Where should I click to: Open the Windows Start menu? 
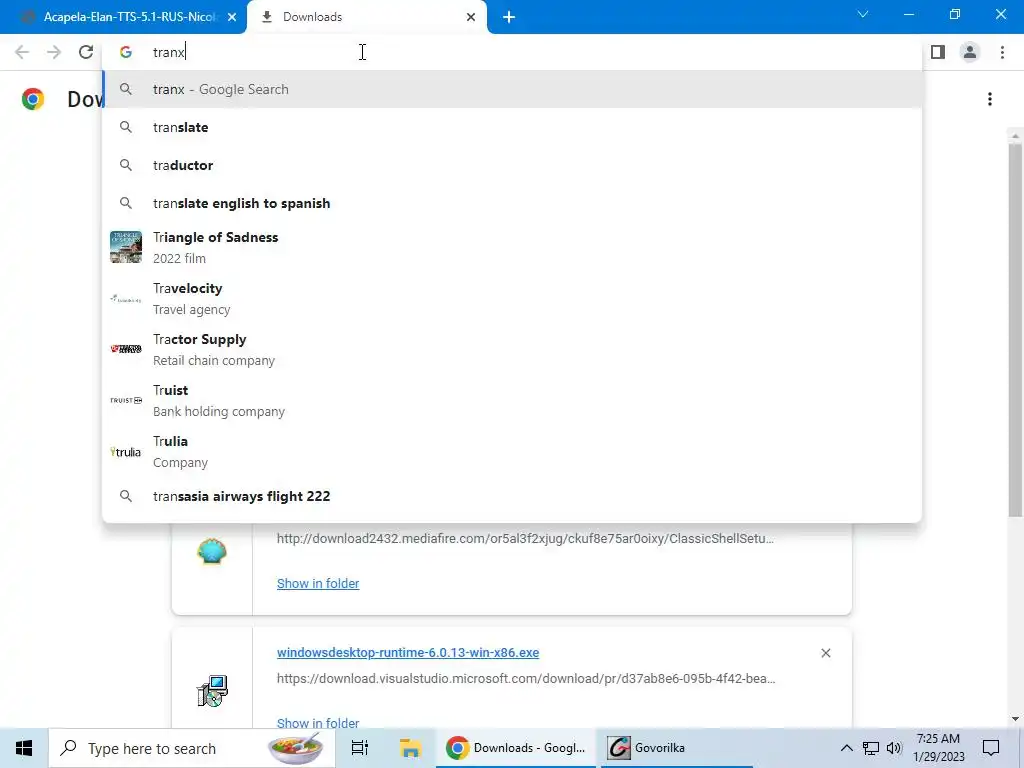pos(24,748)
